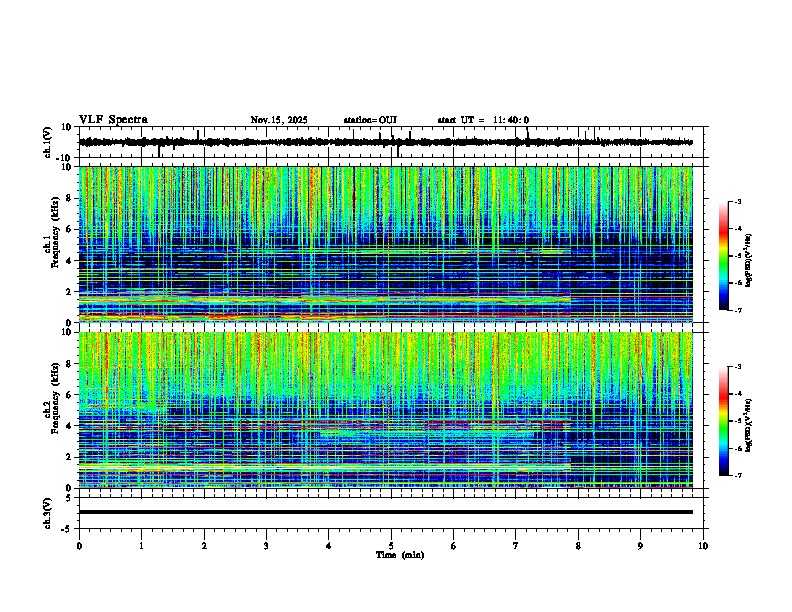
Task: Click the "8" kHz tick on ch.1 spectrogram
Action: point(70,198)
